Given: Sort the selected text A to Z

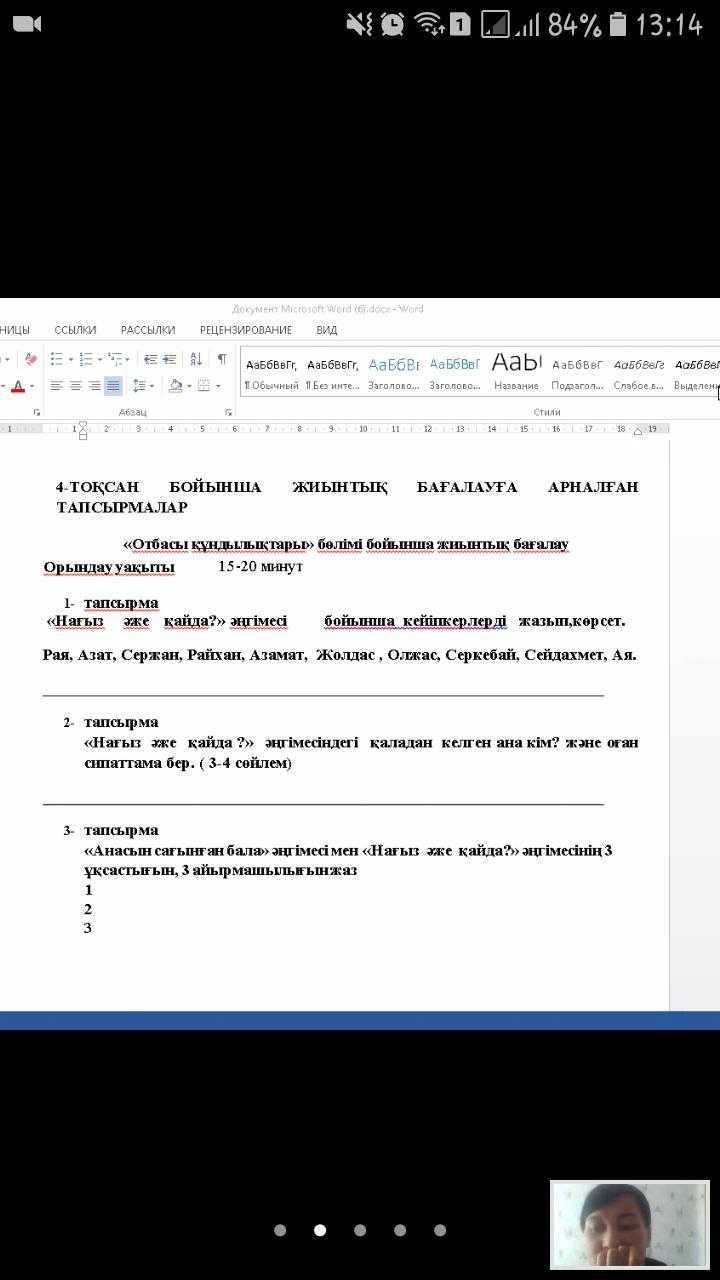Looking at the screenshot, I should point(196,359).
